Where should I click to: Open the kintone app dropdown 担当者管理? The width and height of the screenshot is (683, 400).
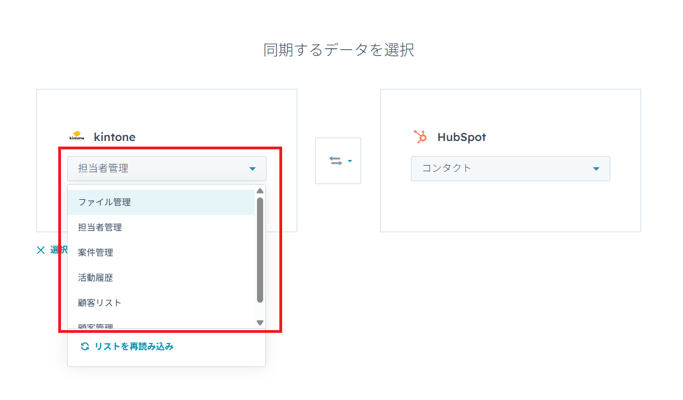[x=166, y=169]
